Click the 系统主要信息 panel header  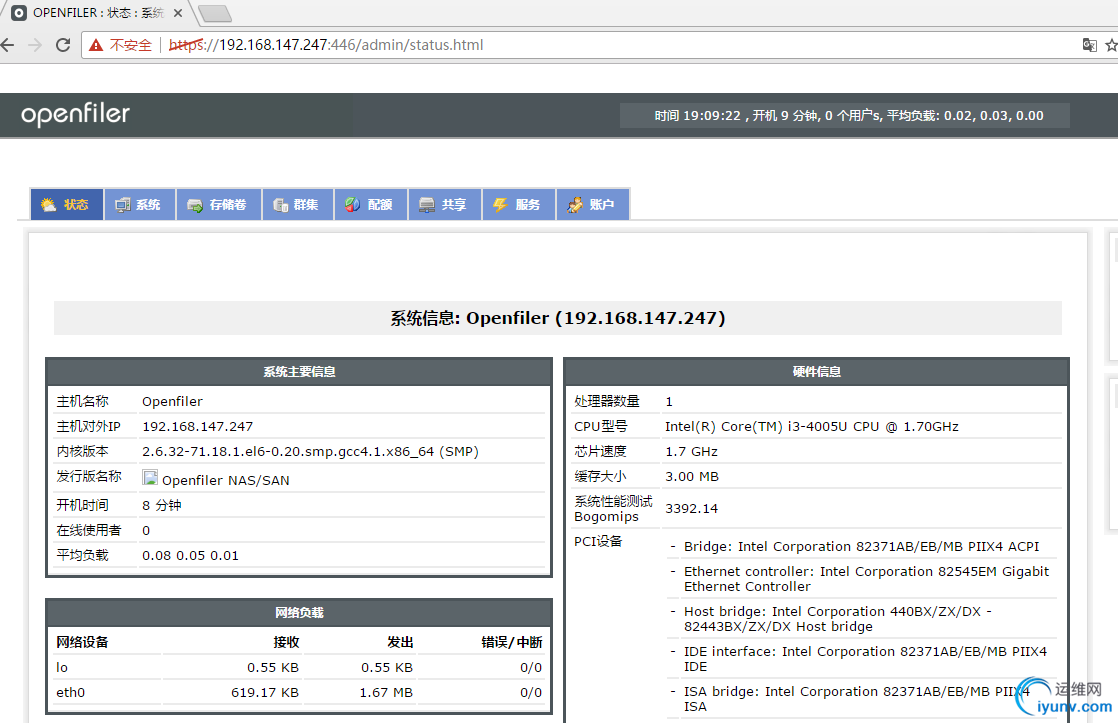coord(299,371)
